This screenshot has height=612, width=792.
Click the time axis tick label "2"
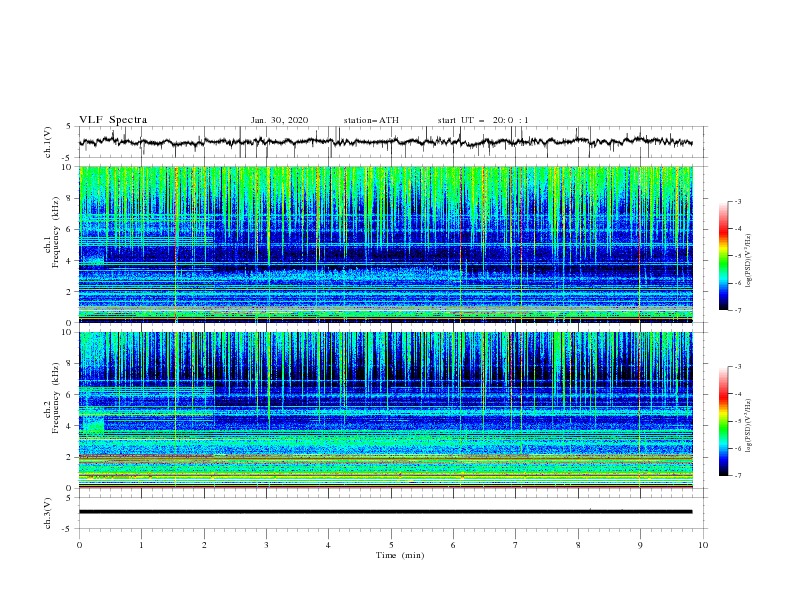[204, 545]
